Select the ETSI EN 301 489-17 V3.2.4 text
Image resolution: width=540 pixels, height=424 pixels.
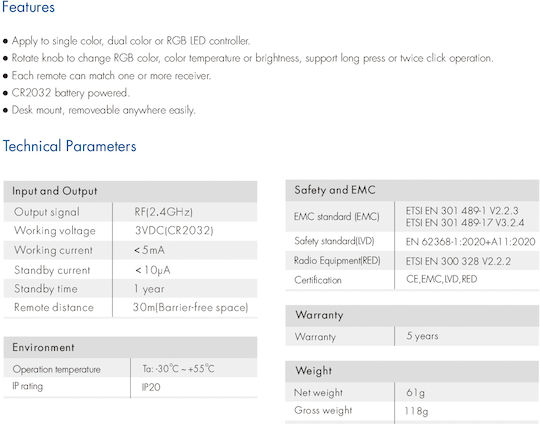(465, 223)
